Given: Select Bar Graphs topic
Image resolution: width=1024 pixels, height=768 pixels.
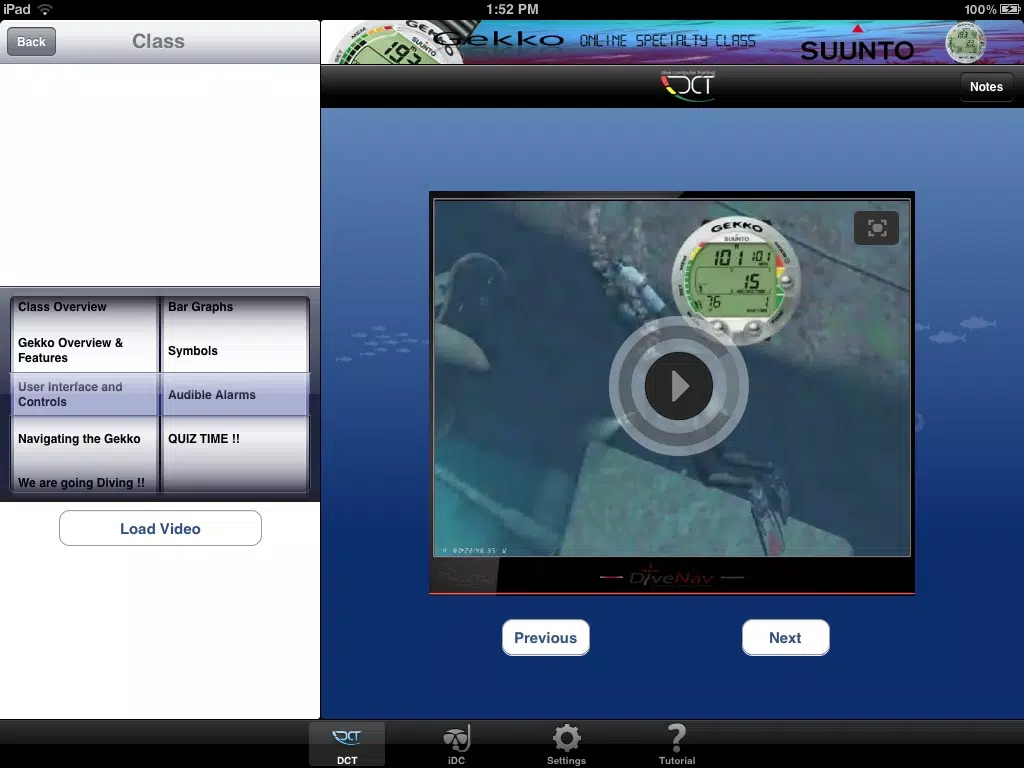Looking at the screenshot, I should 200,307.
